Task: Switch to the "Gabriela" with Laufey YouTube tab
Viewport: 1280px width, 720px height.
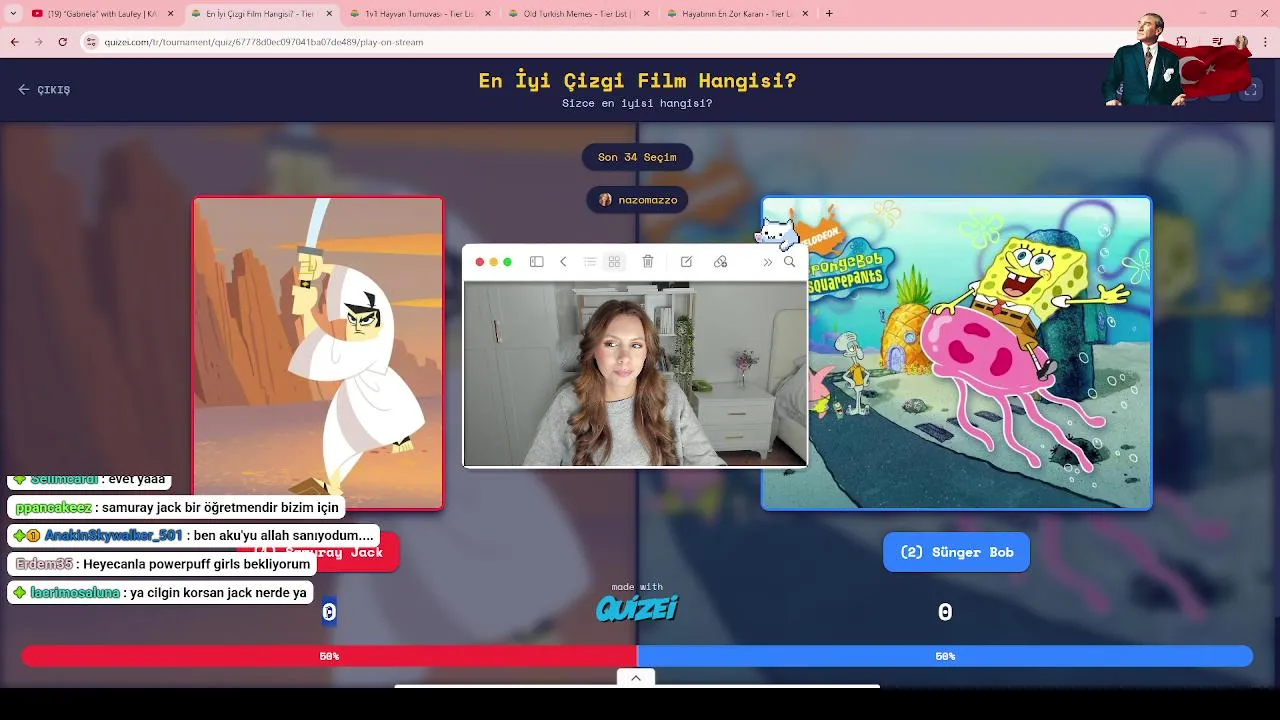Action: point(100,14)
